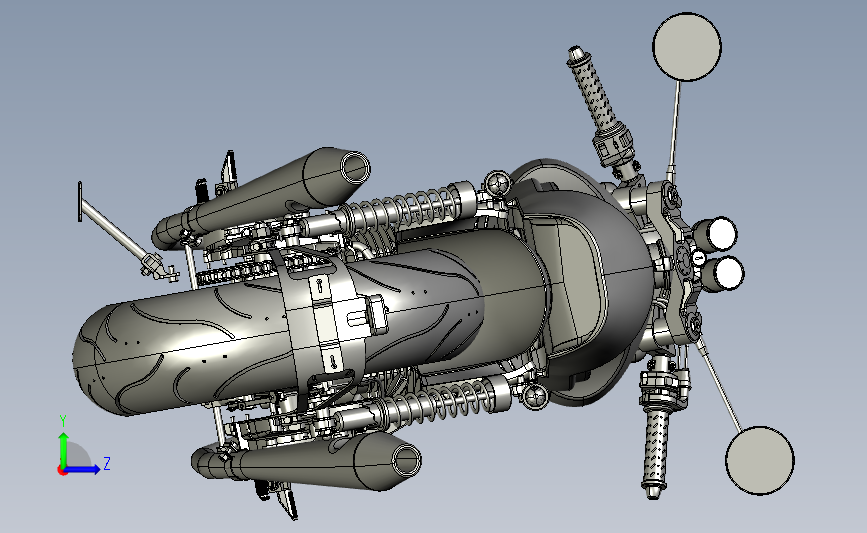
Task: Select the round mirror at the top right
Action: pos(687,47)
